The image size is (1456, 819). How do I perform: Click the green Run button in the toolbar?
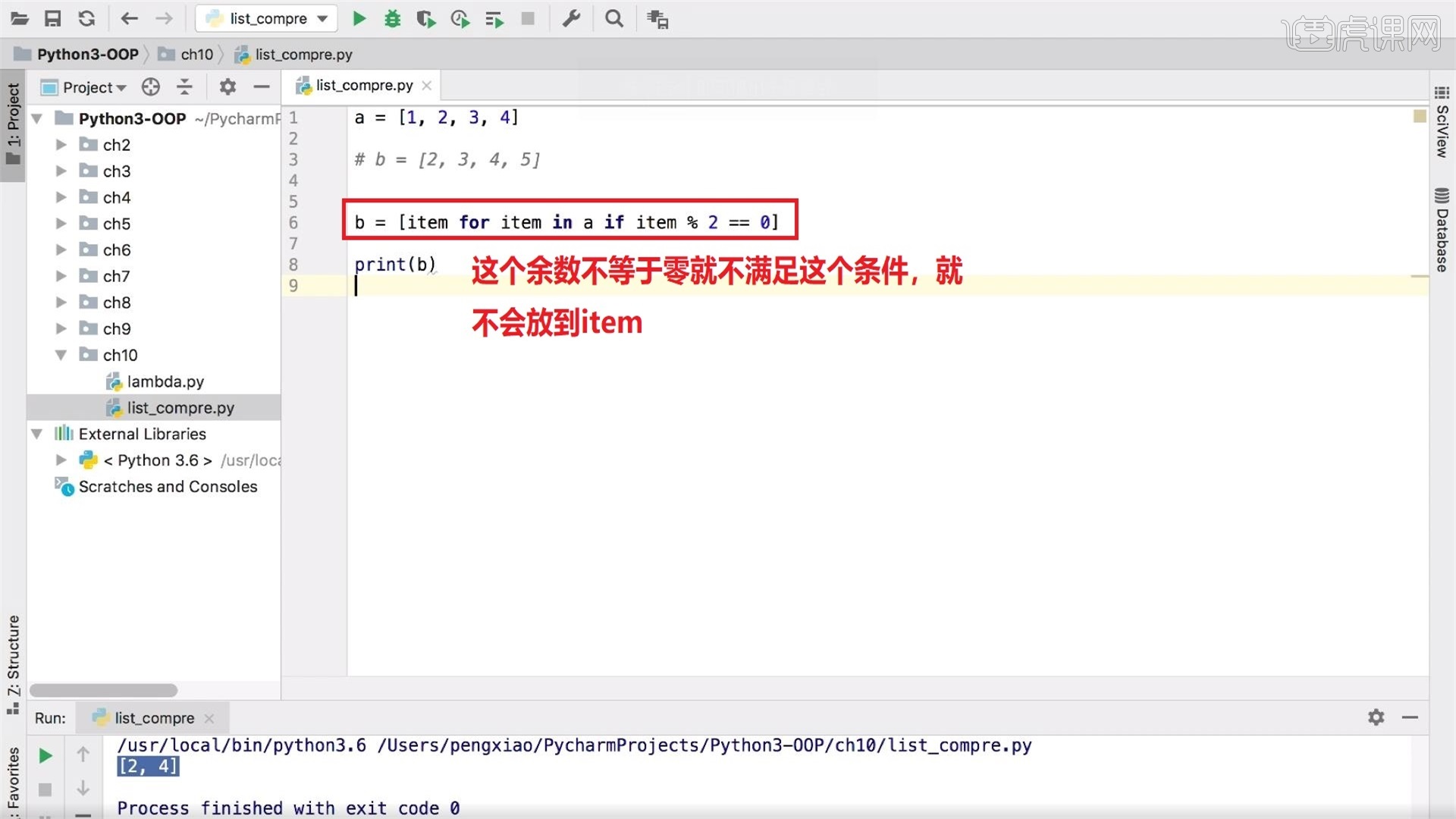[x=359, y=19]
